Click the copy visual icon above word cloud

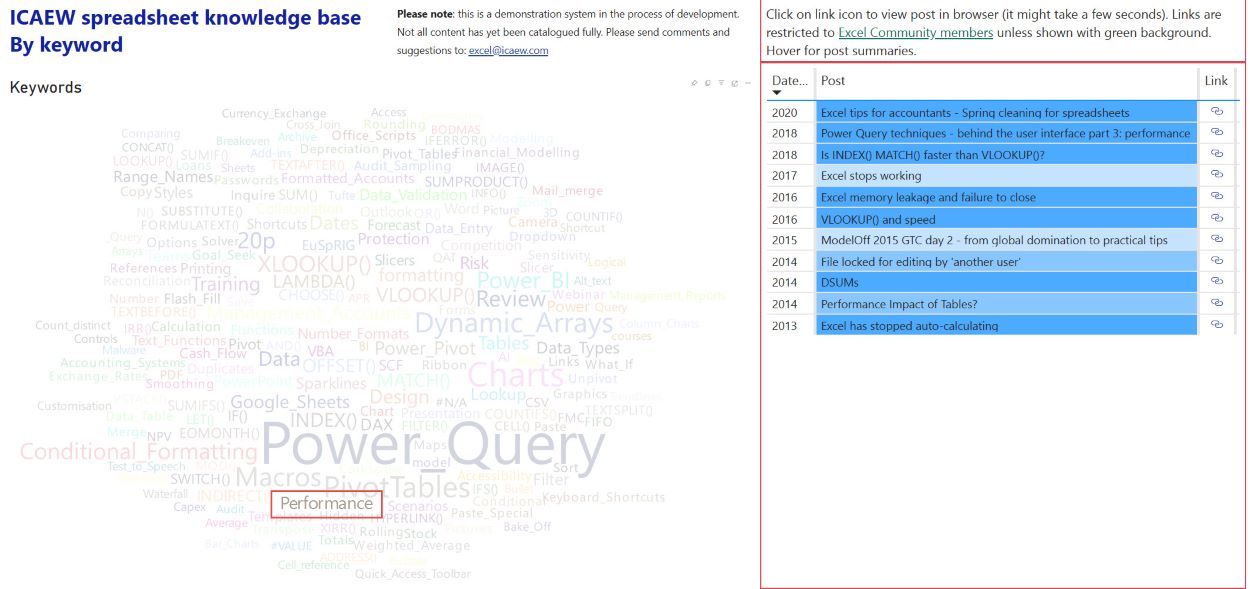[707, 83]
